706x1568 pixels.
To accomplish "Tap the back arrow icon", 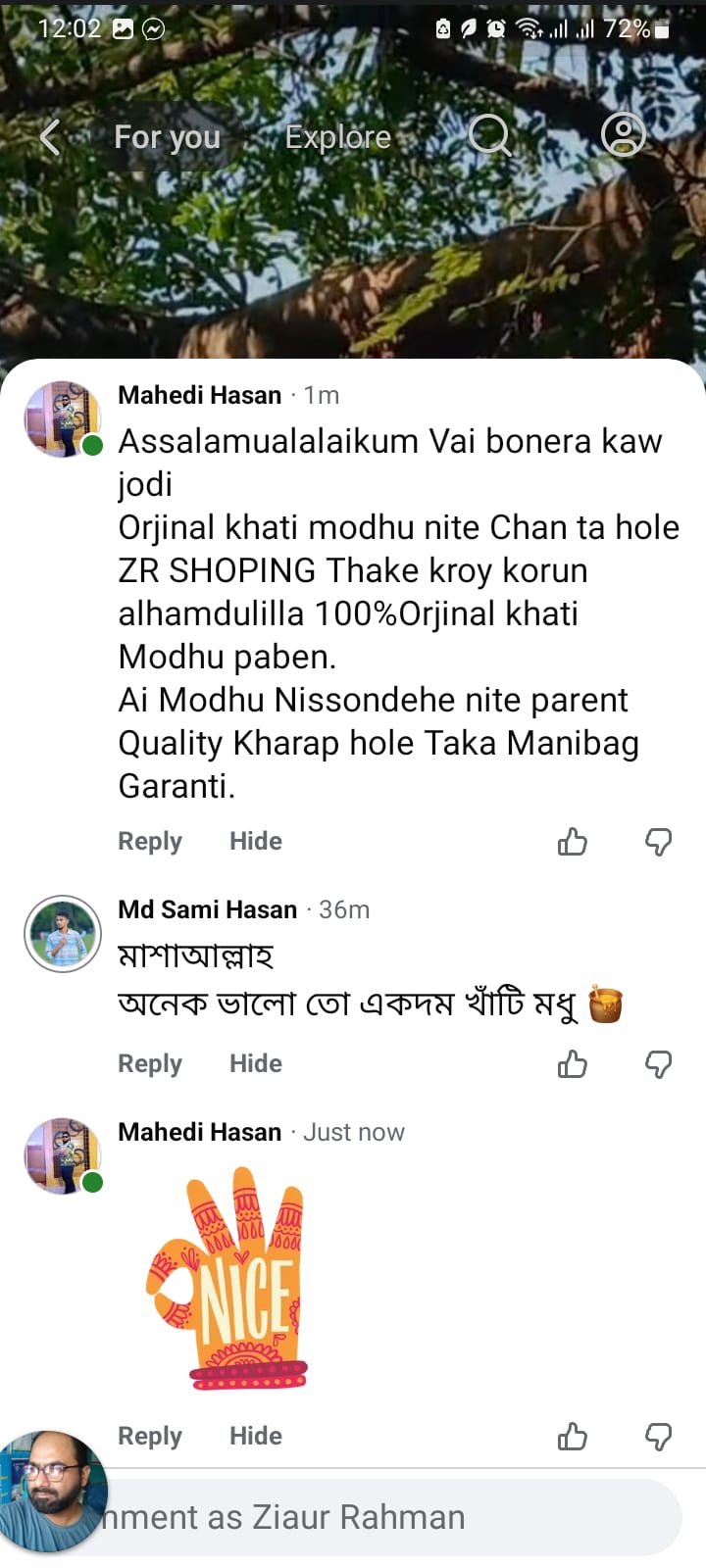I will pos(50,137).
